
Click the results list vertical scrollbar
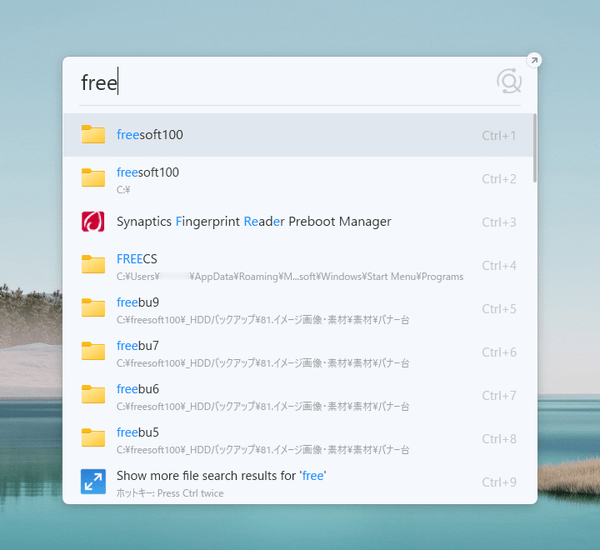tap(535, 148)
